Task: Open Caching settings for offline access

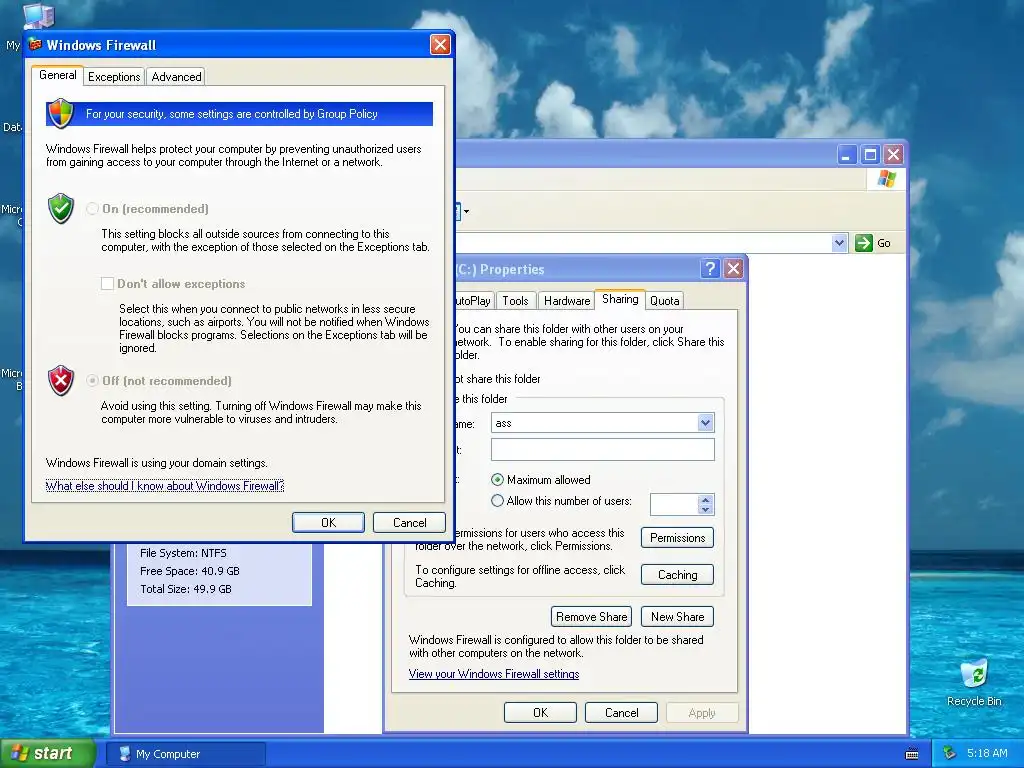Action: tap(677, 575)
